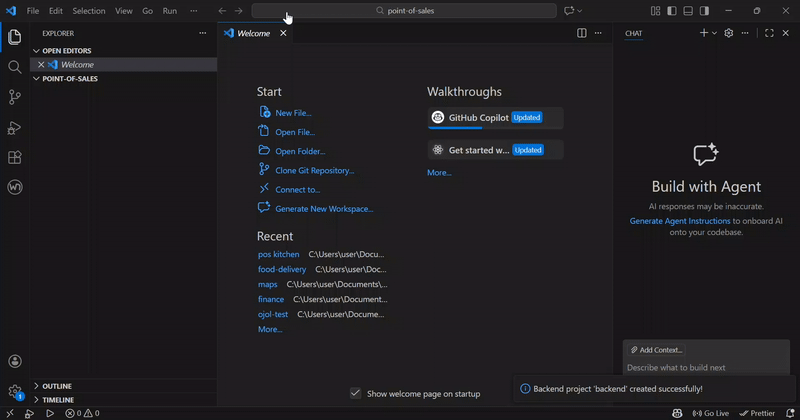Viewport: 800px width, 420px height.
Task: Close the Welcome tab
Action: pyautogui.click(x=283, y=33)
